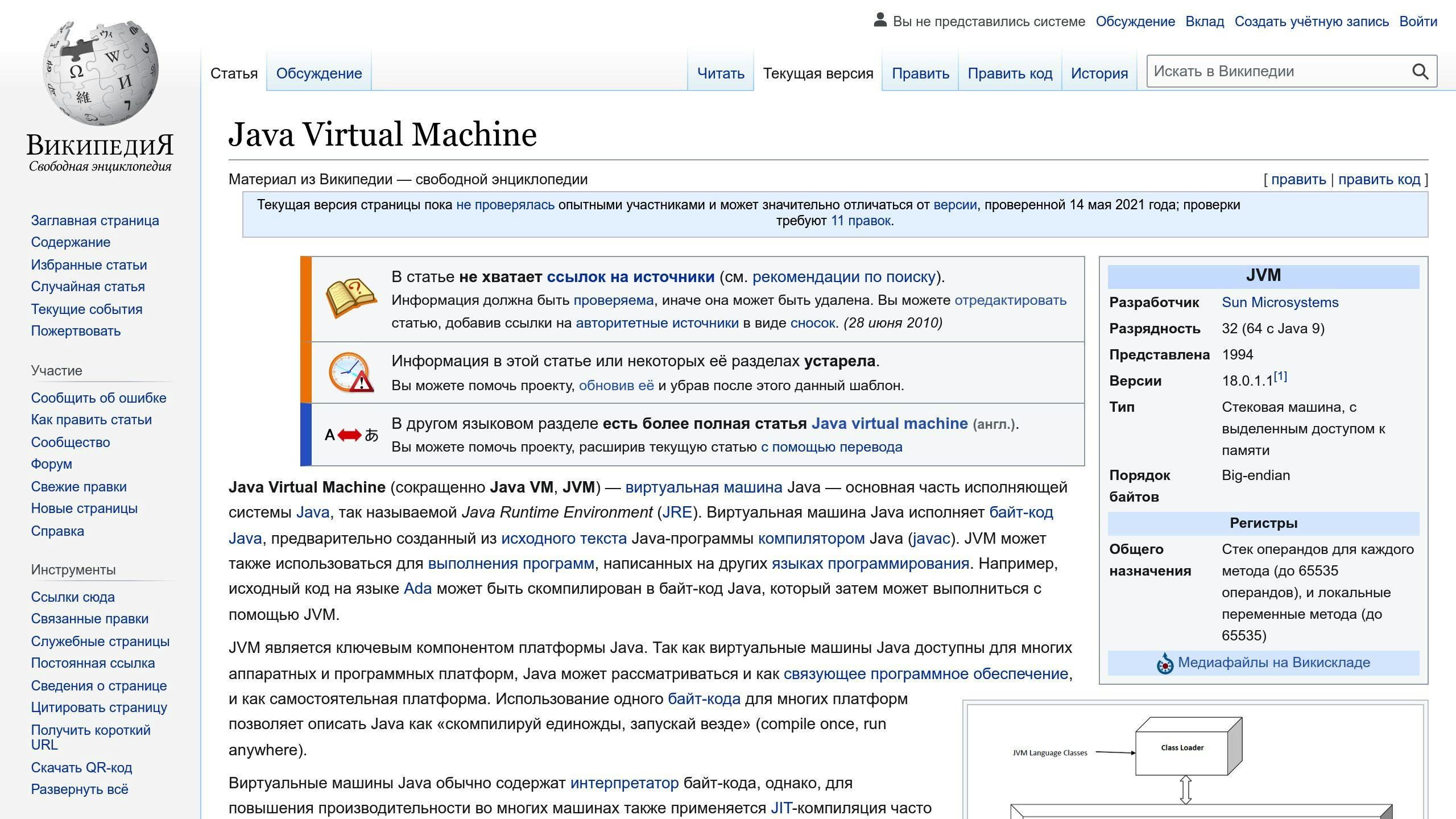Open Свежие правки
This screenshot has width=1456, height=819.
click(x=78, y=487)
